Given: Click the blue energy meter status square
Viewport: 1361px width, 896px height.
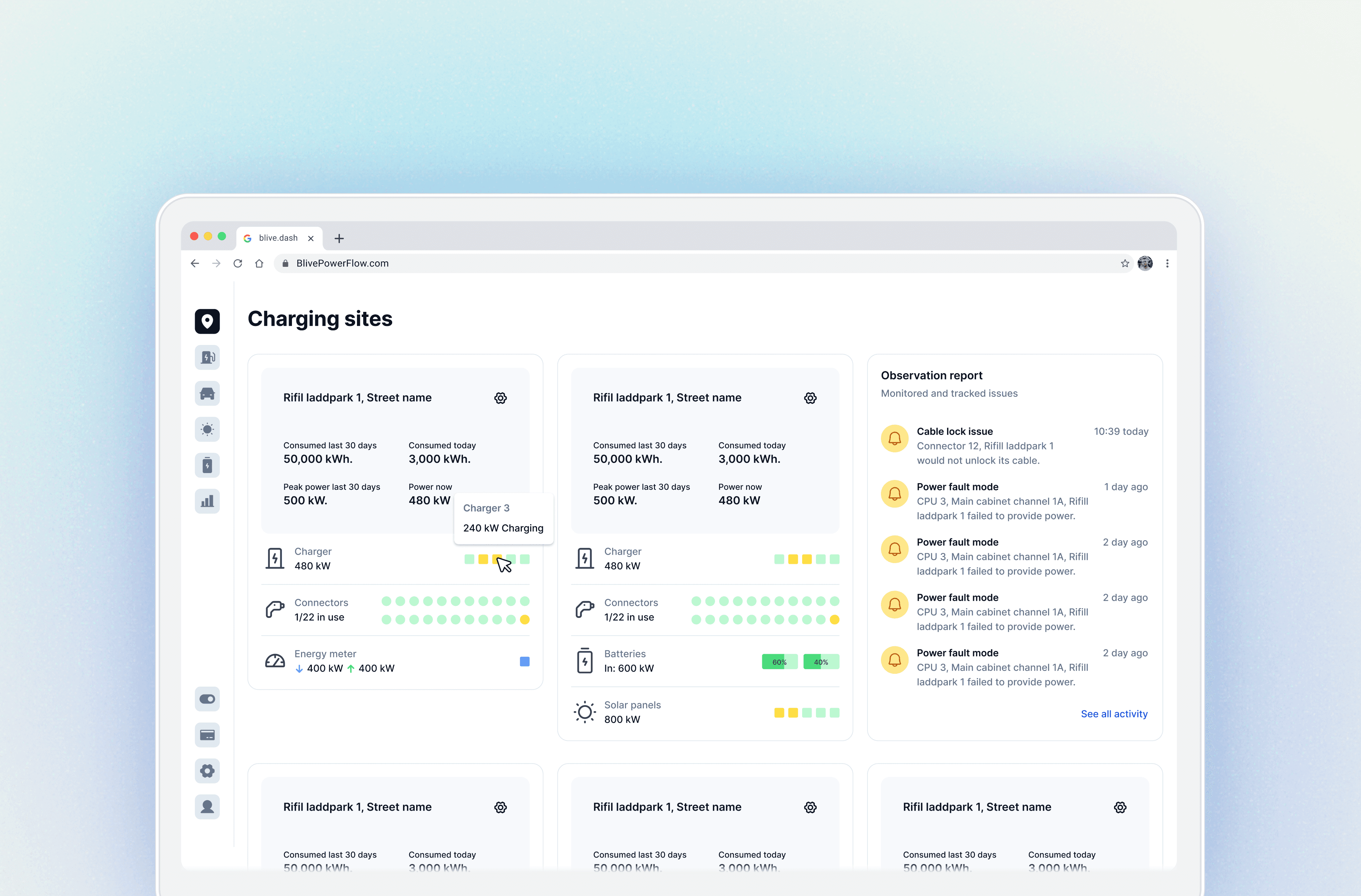Looking at the screenshot, I should 524,661.
